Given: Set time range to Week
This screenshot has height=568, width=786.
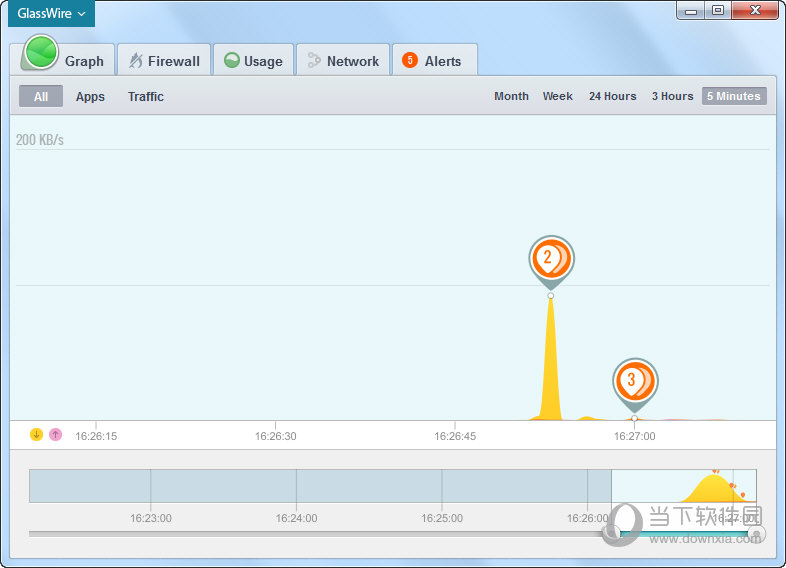Looking at the screenshot, I should [557, 96].
